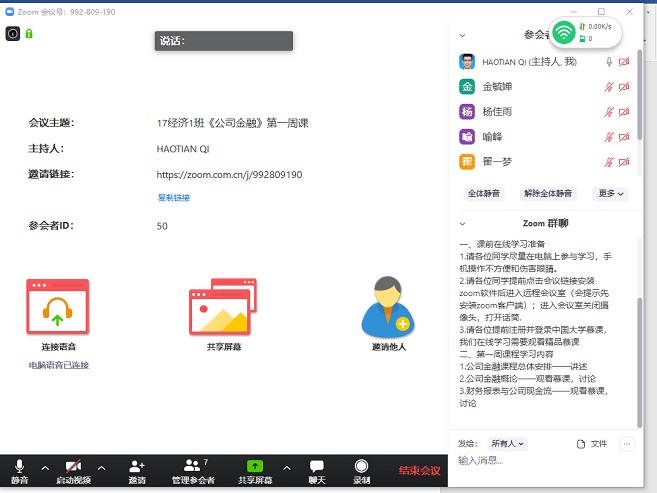Open audio options arrow beside 静音

[44, 467]
